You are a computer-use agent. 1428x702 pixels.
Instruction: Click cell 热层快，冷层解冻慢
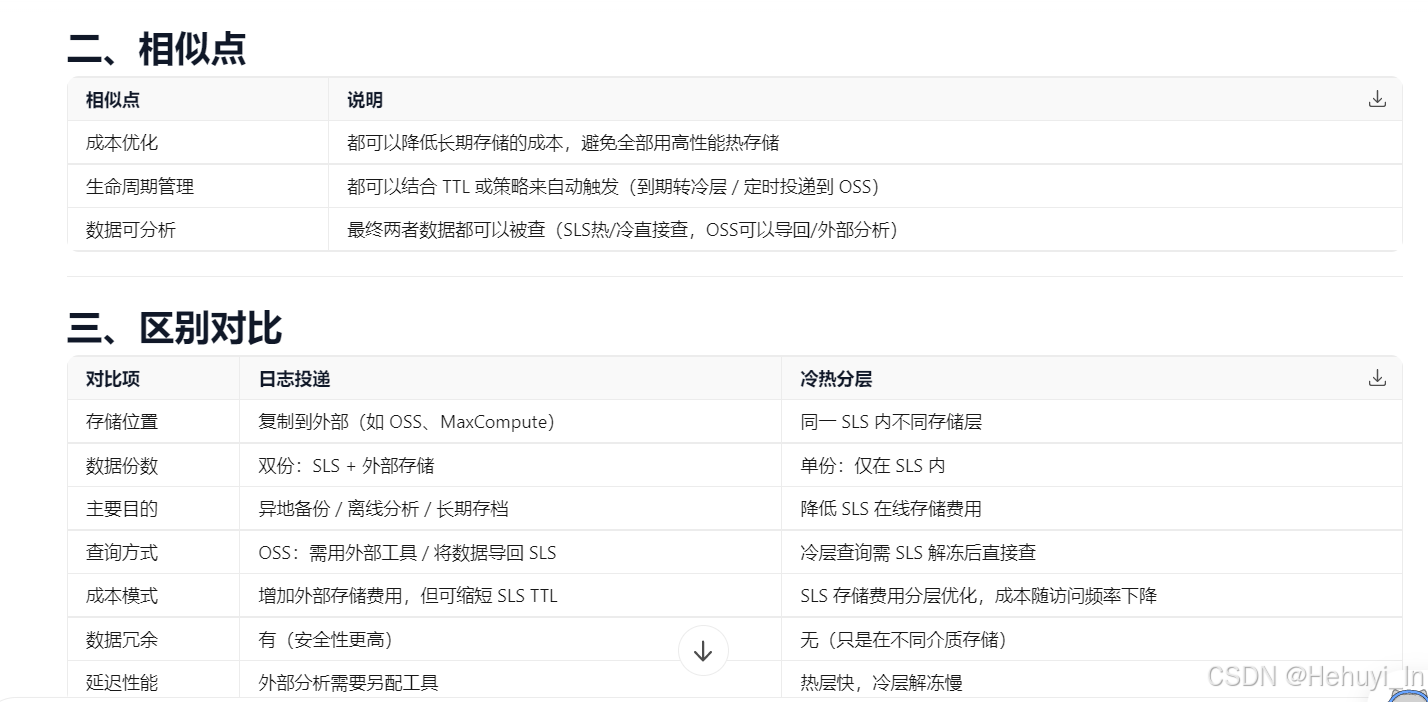(881, 683)
